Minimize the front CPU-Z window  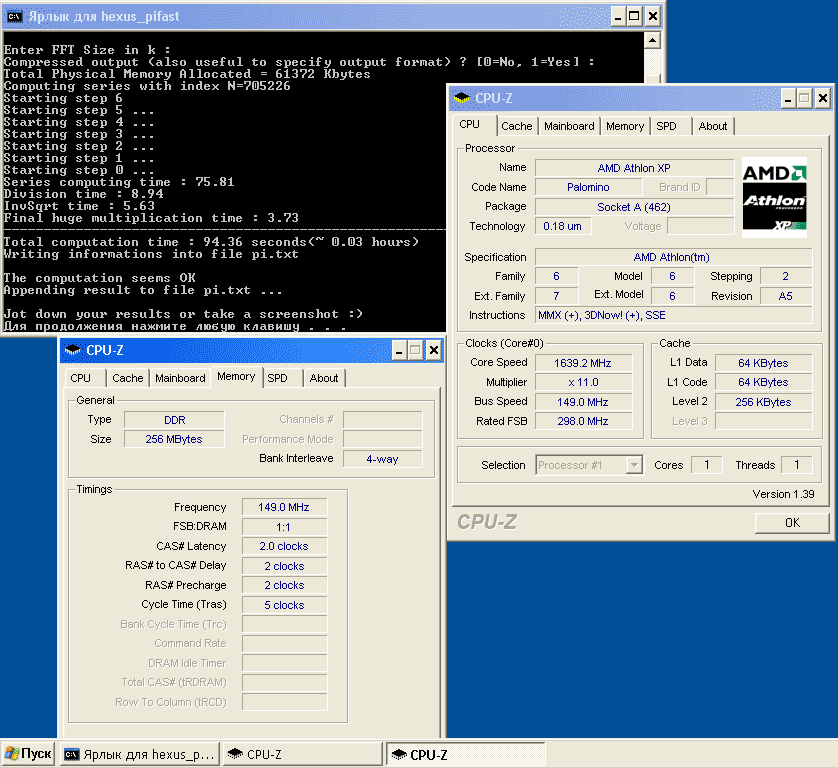(788, 98)
